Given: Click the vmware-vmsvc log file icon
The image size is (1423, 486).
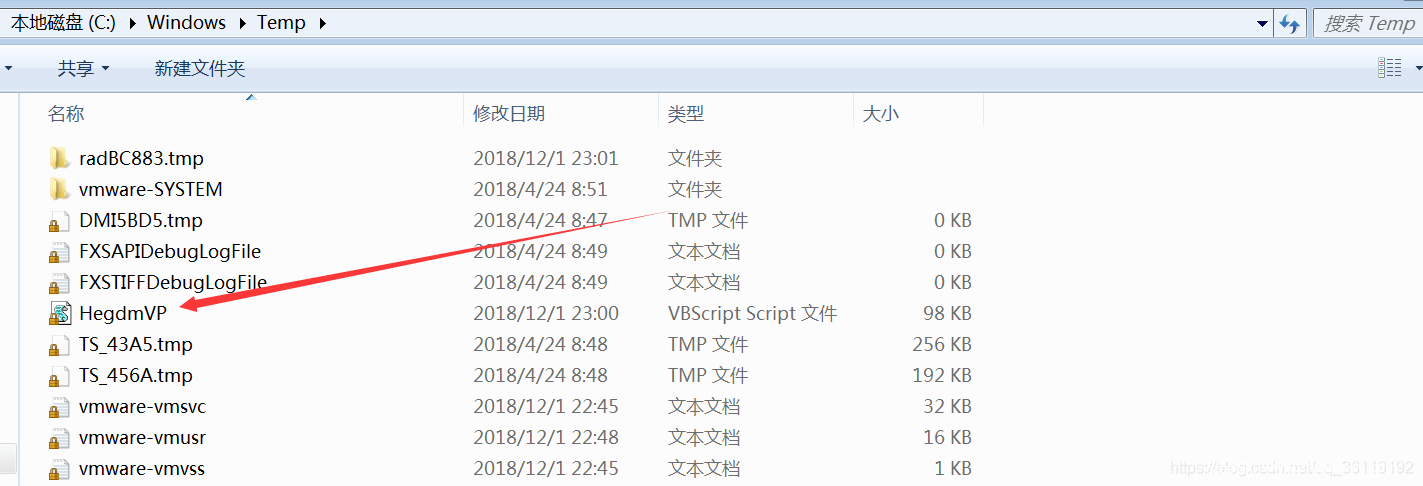Looking at the screenshot, I should [x=60, y=407].
